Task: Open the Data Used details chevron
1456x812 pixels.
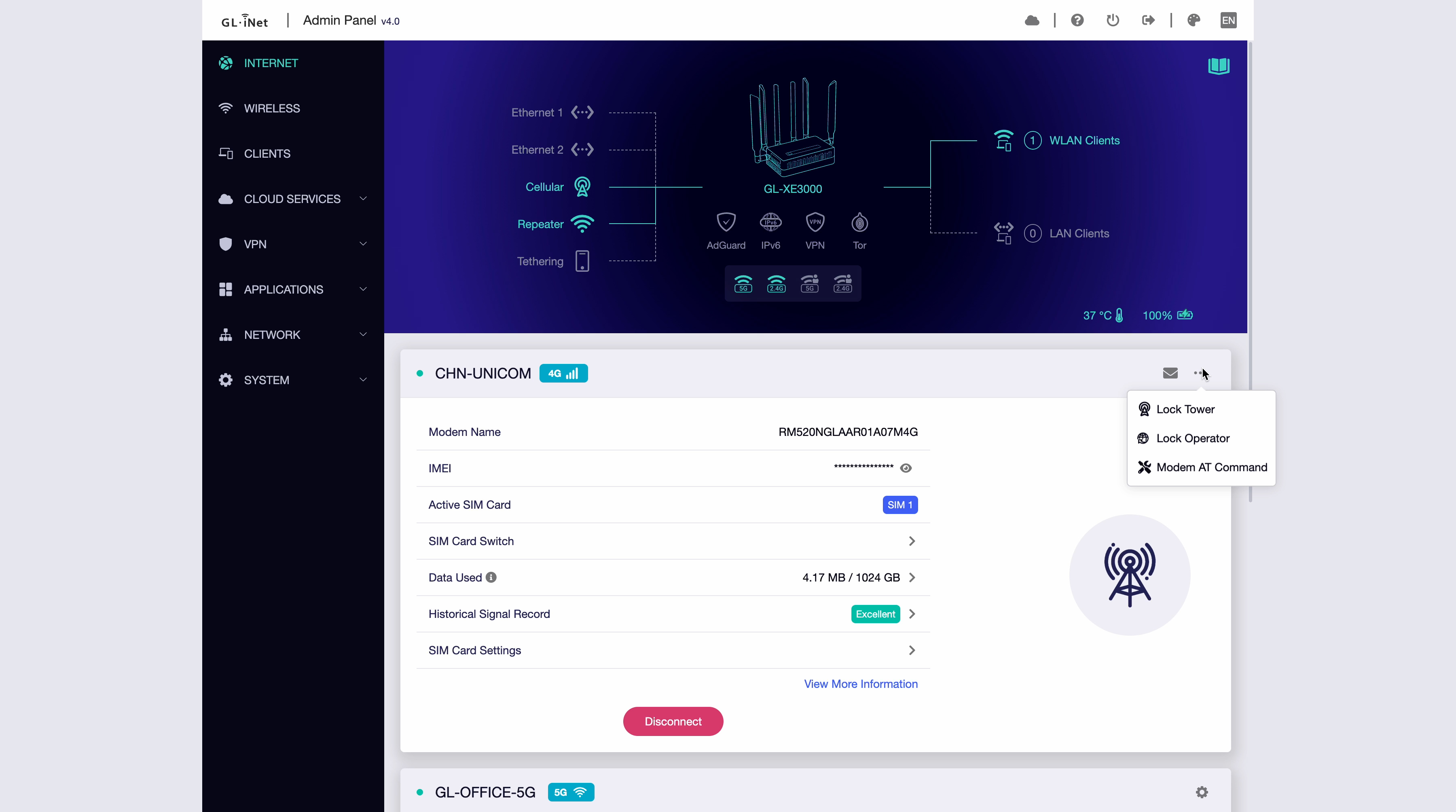Action: point(912,577)
